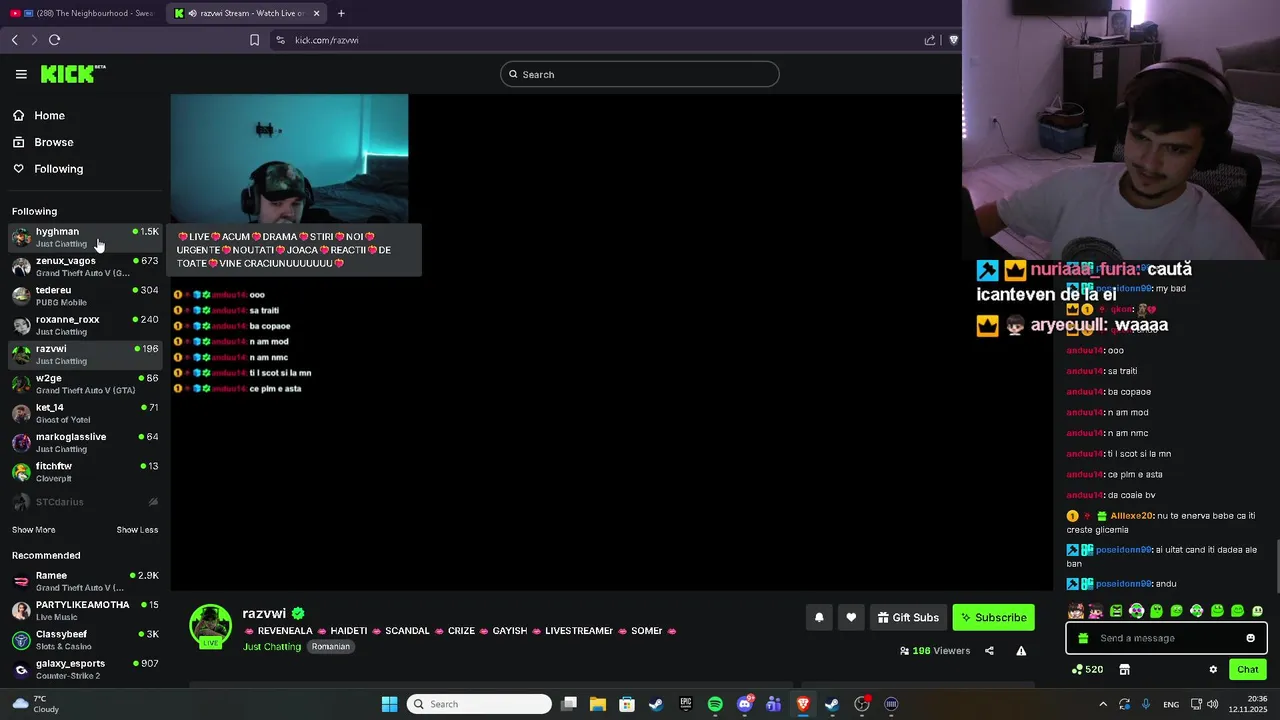Open markoglasslive channel
The image size is (1280, 720).
pos(85,442)
